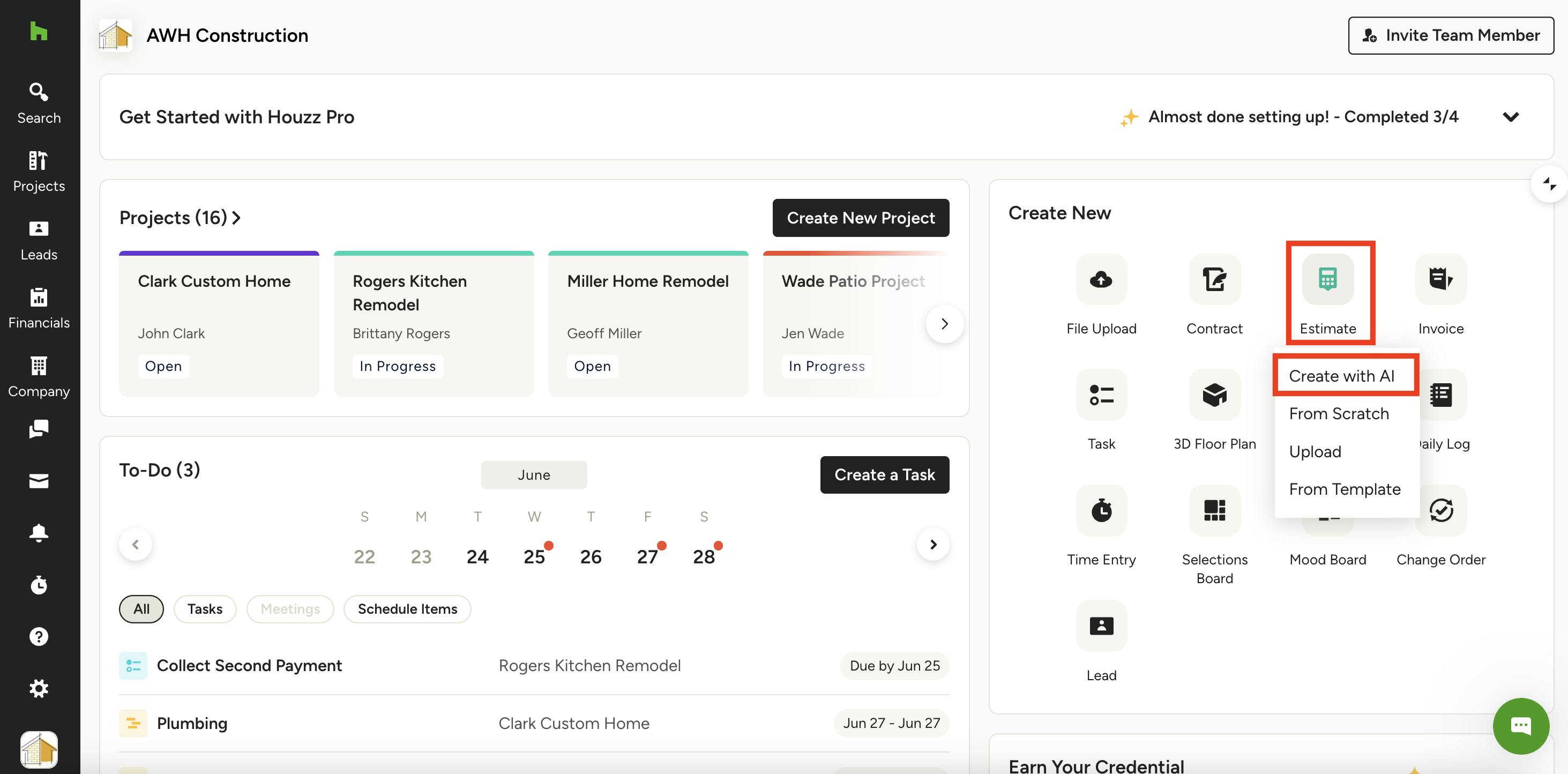Click the Selections Board icon
1568x774 pixels.
click(x=1214, y=510)
